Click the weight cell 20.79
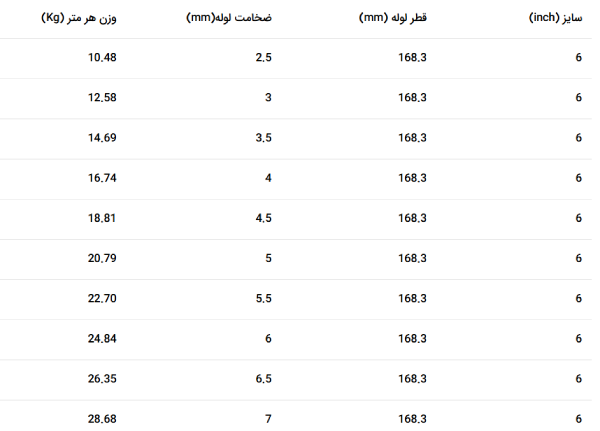The height and width of the screenshot is (431, 600). tap(102, 258)
